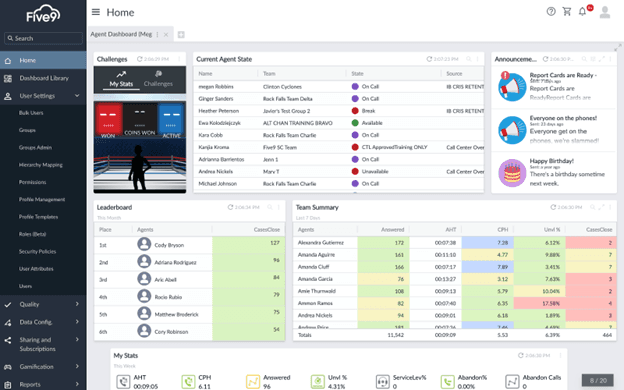The height and width of the screenshot is (390, 624).
Task: Toggle dashboard fullscreen arrows icon
Action: (618, 47)
